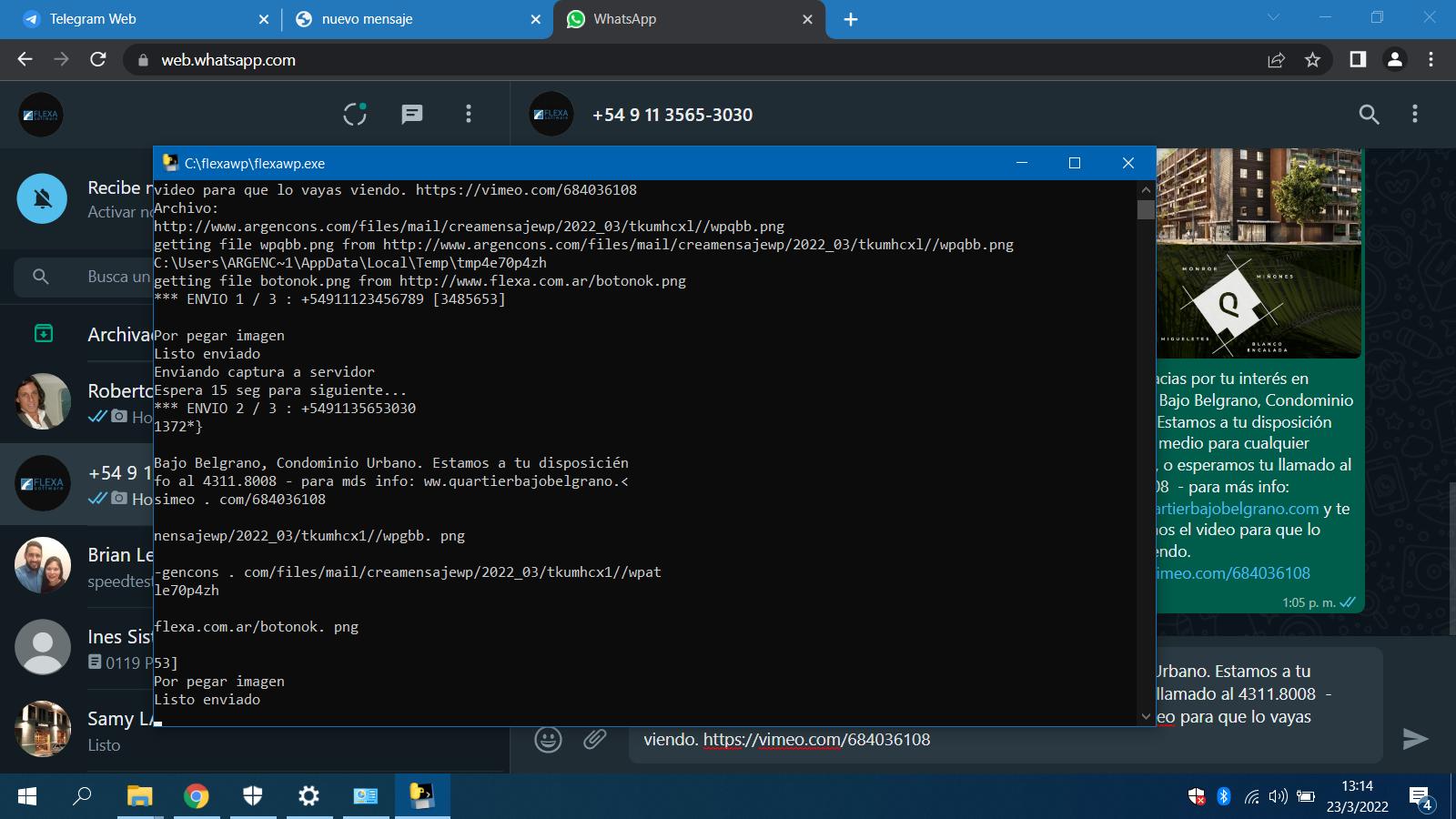
Task: Open the emoji picker
Action: (x=548, y=739)
